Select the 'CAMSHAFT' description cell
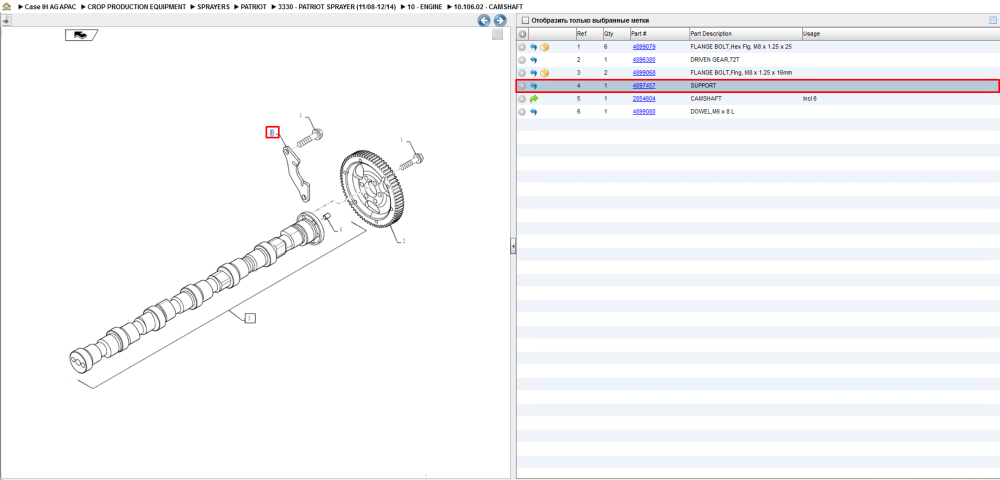The width and height of the screenshot is (1000, 480). click(705, 99)
